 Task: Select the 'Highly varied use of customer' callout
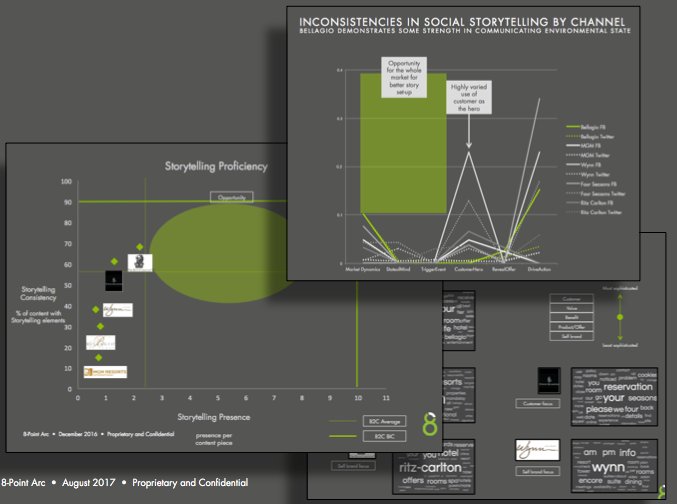[x=469, y=97]
